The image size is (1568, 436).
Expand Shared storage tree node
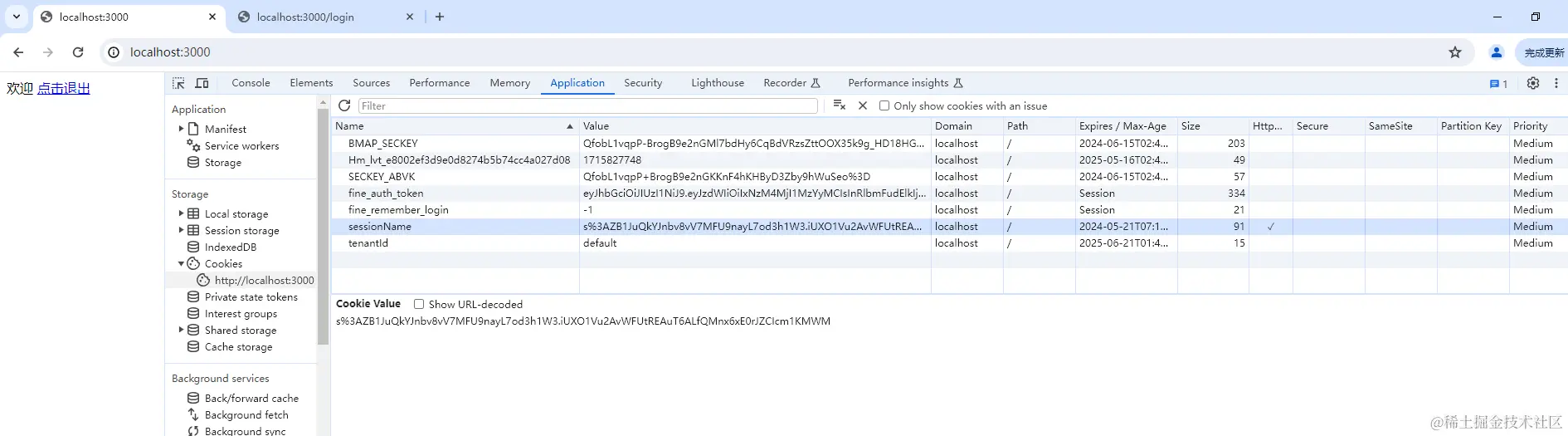click(181, 330)
